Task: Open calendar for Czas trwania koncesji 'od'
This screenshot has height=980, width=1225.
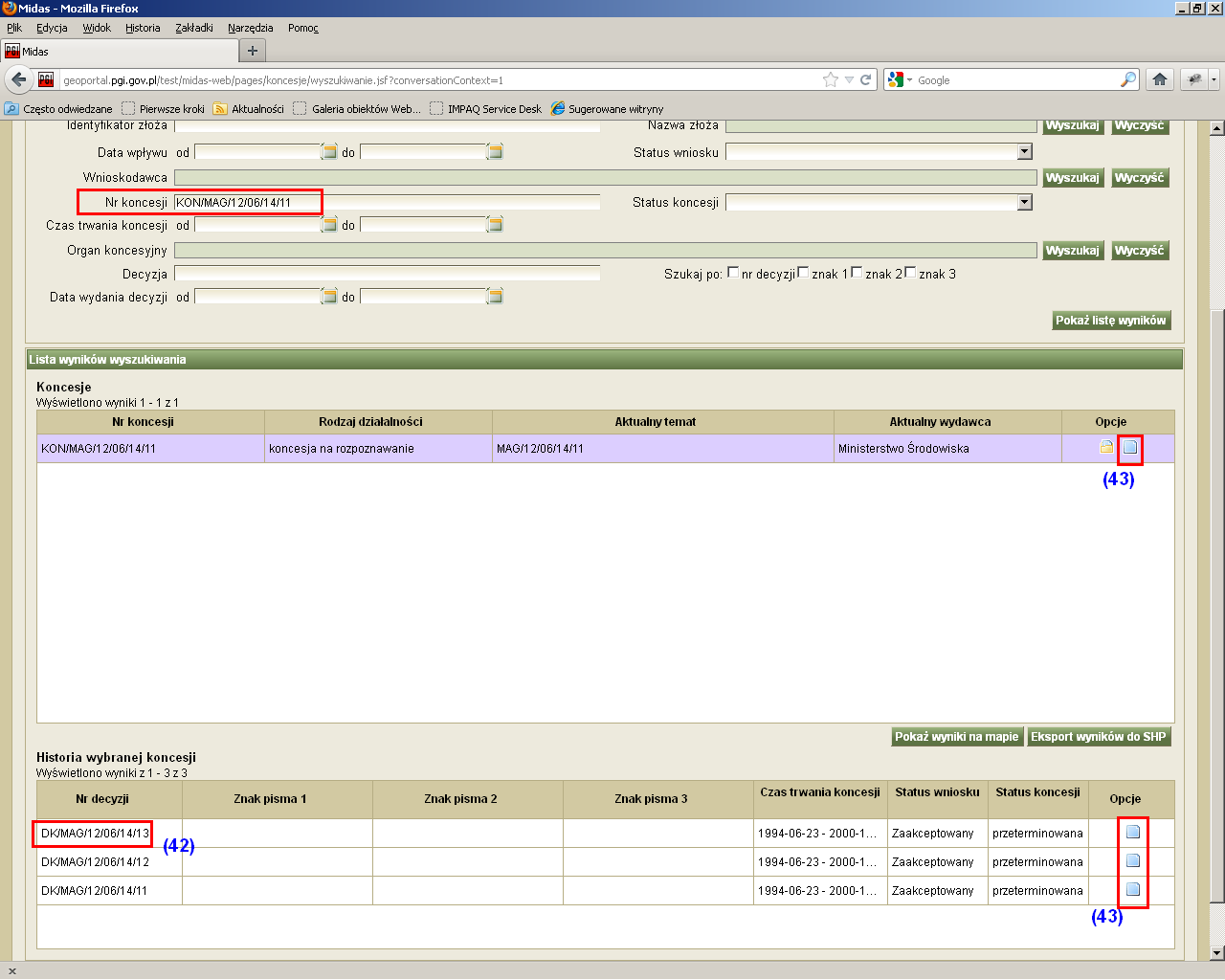Action: click(x=329, y=224)
